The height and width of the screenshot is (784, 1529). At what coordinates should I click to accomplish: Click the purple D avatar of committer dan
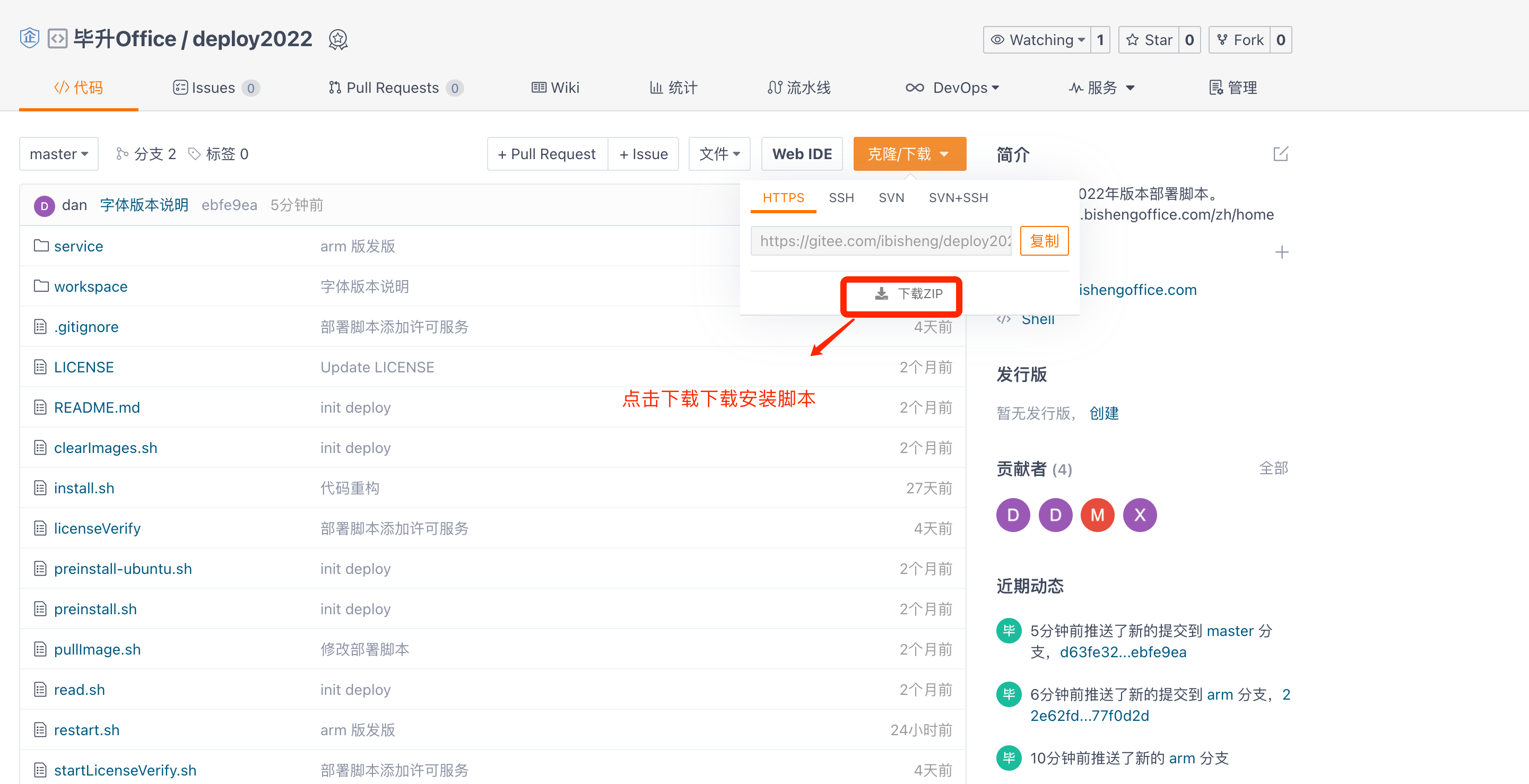(x=44, y=205)
